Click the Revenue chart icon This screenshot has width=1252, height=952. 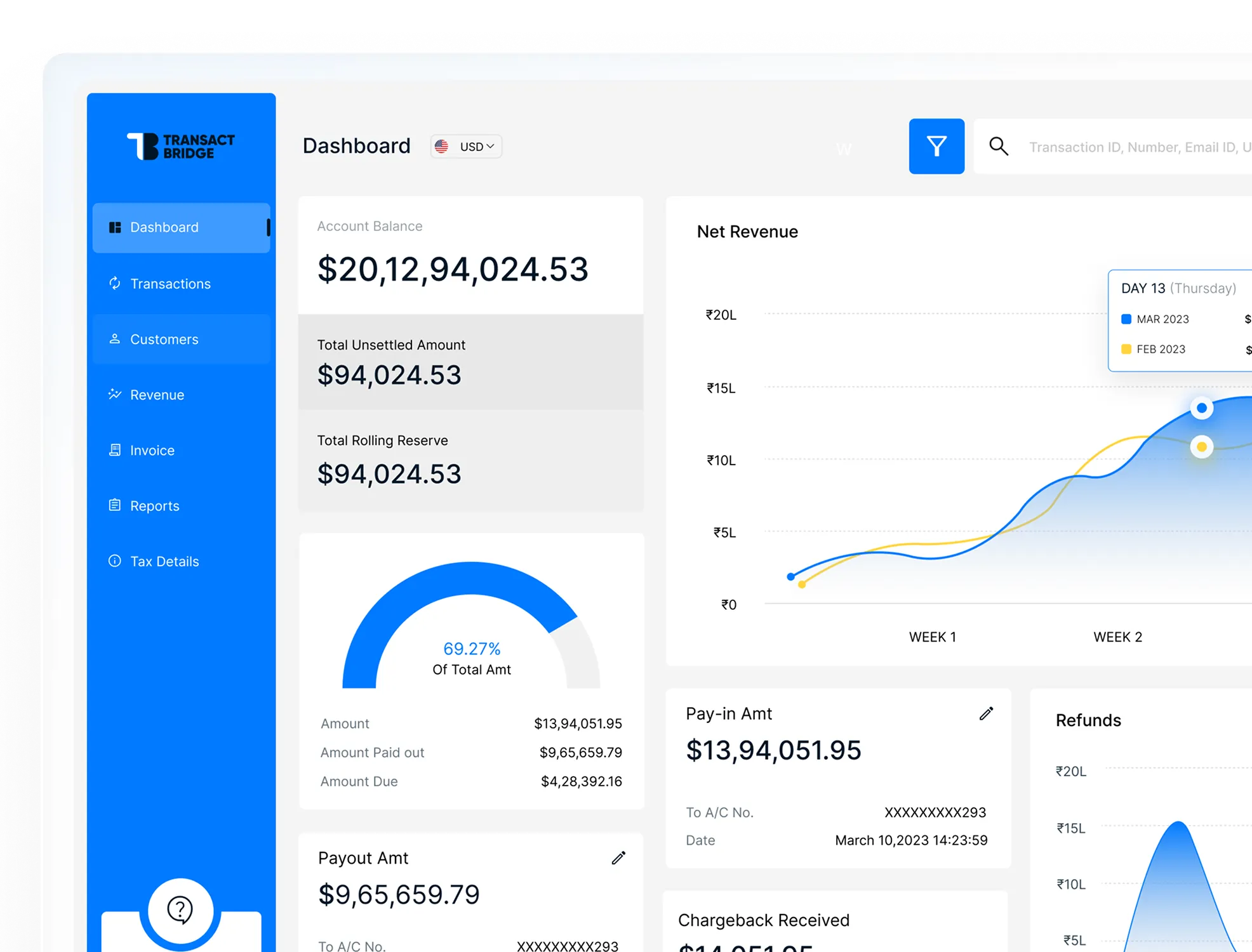[x=115, y=394]
